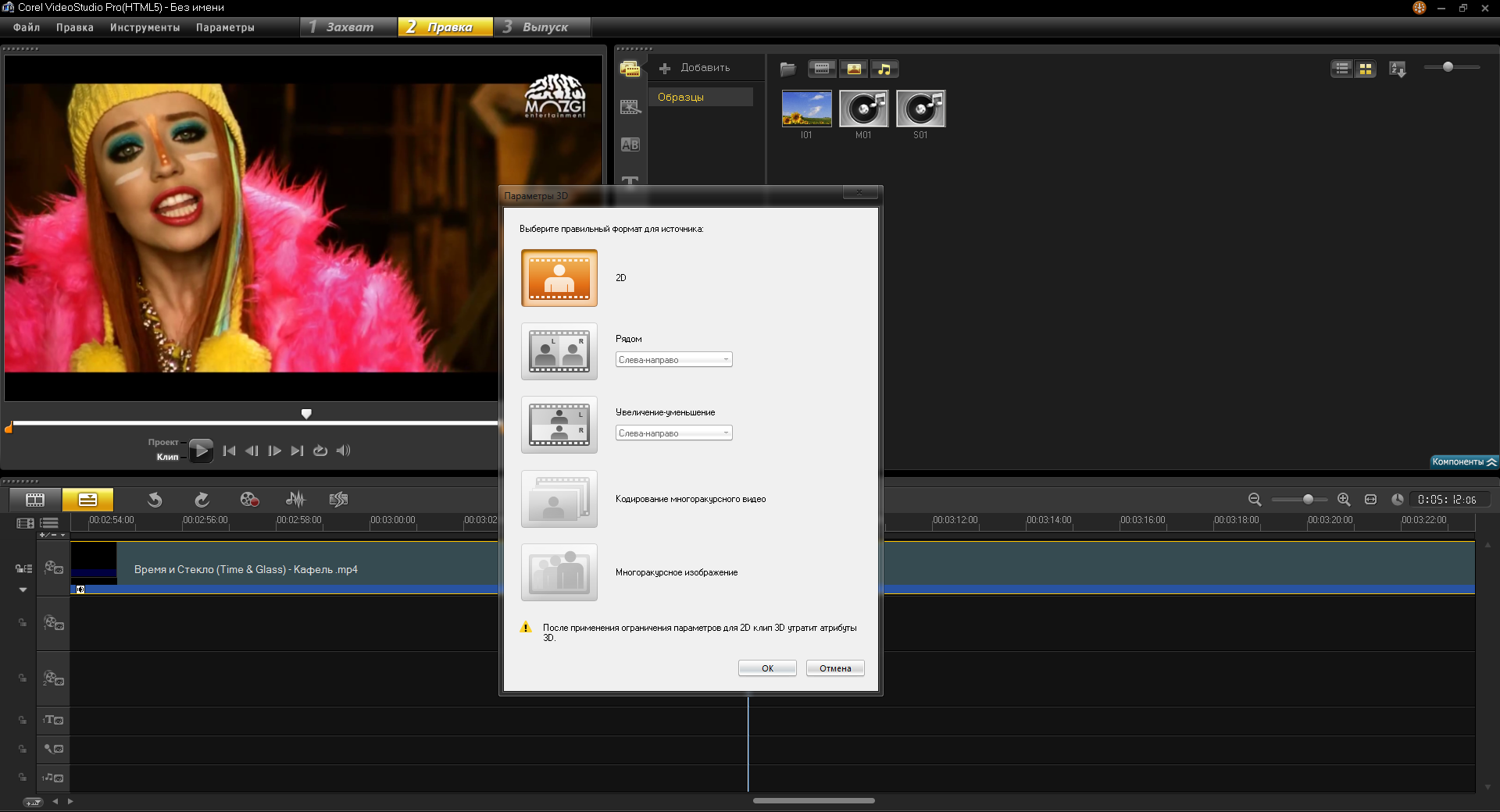Select the 2D source format option
Image resolution: width=1500 pixels, height=812 pixels.
(x=559, y=278)
